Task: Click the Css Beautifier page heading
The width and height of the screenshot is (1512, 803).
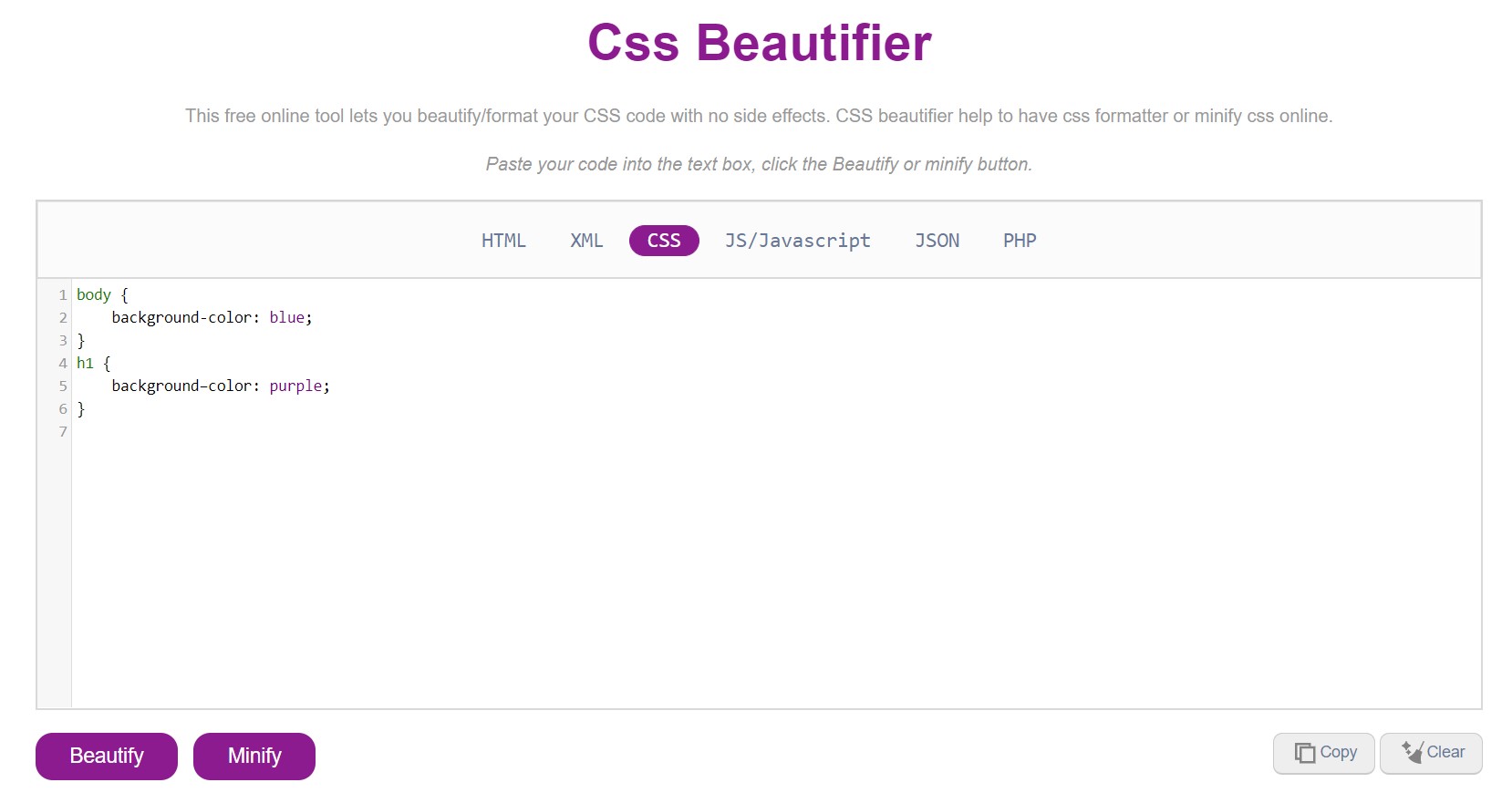Action: [x=759, y=43]
